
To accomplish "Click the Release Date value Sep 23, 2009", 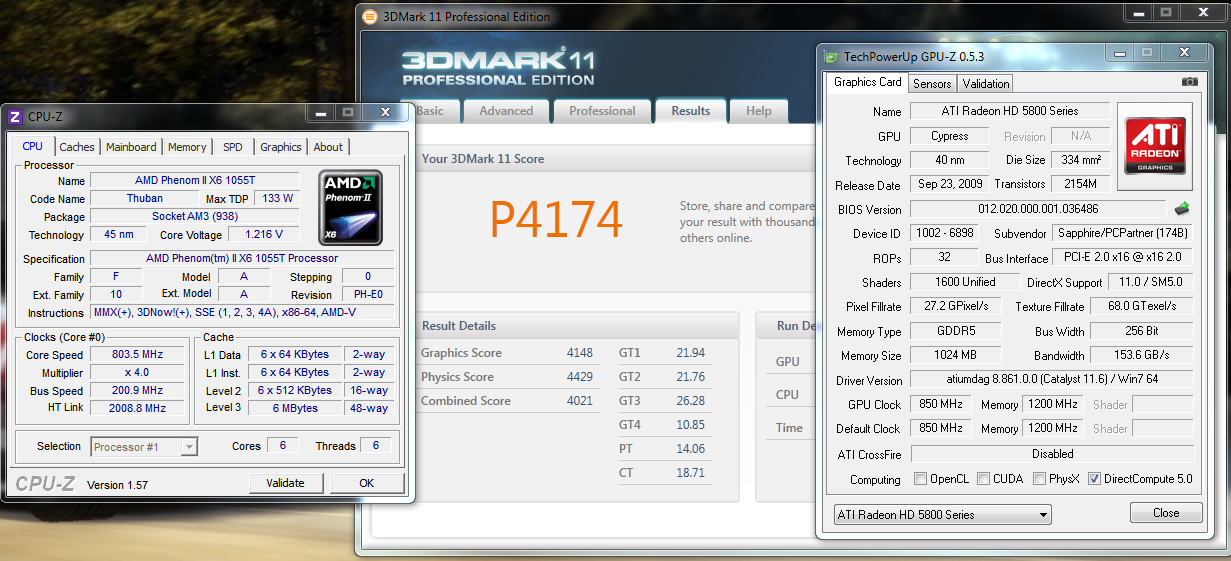I will coord(950,184).
